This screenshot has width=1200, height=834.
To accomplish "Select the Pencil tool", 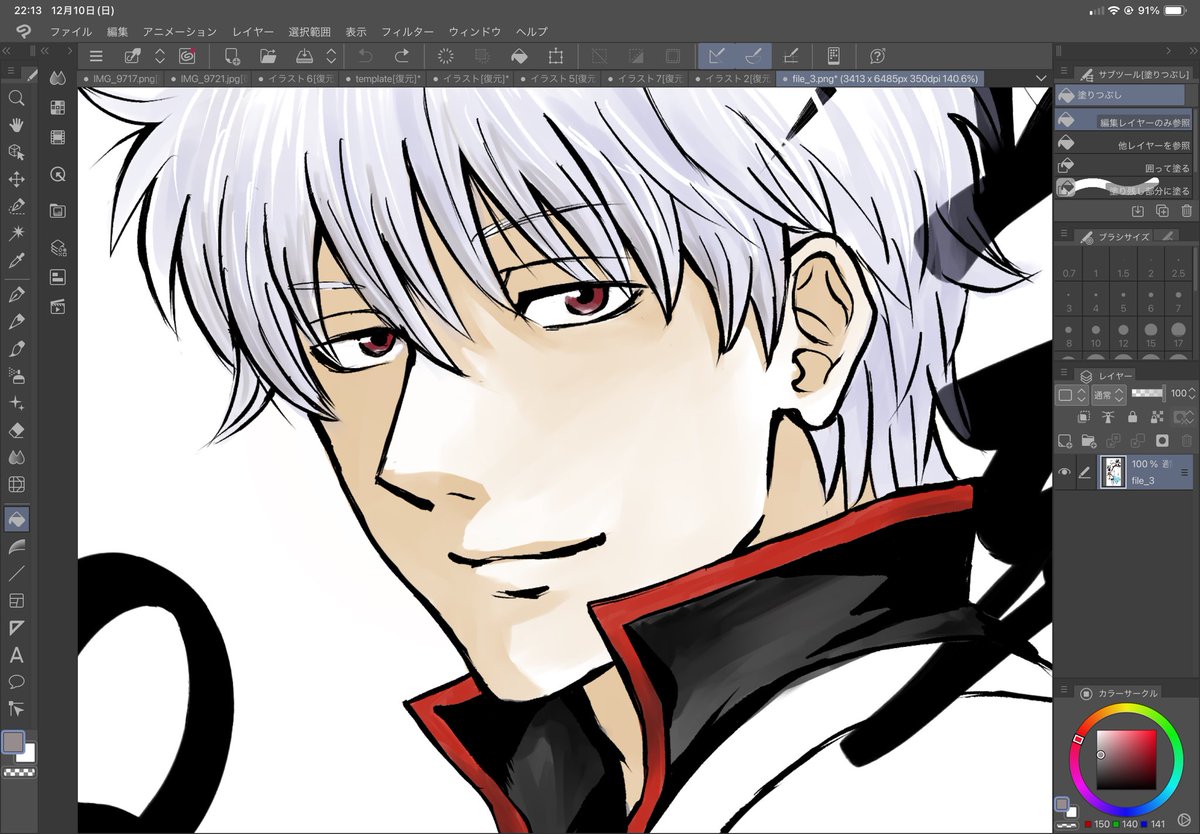I will pos(16,322).
